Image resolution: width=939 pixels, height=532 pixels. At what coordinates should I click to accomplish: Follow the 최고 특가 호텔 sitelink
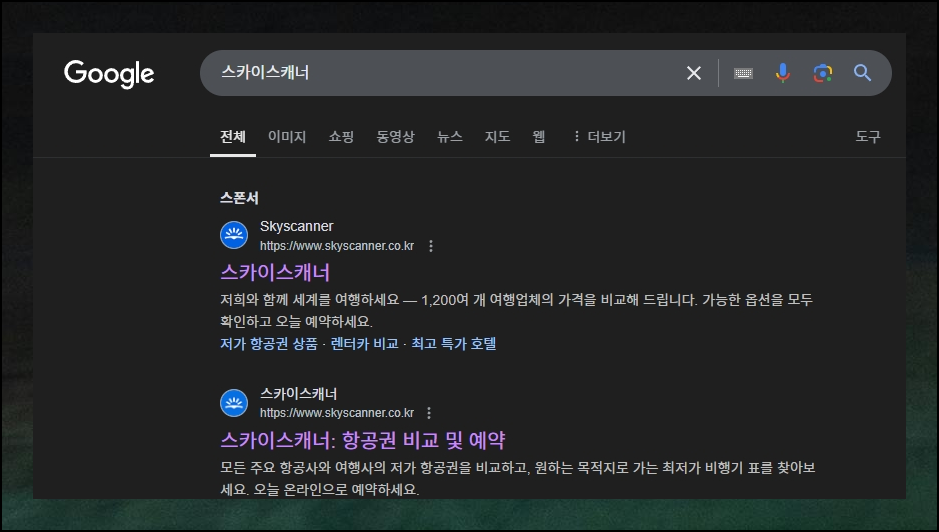point(454,344)
